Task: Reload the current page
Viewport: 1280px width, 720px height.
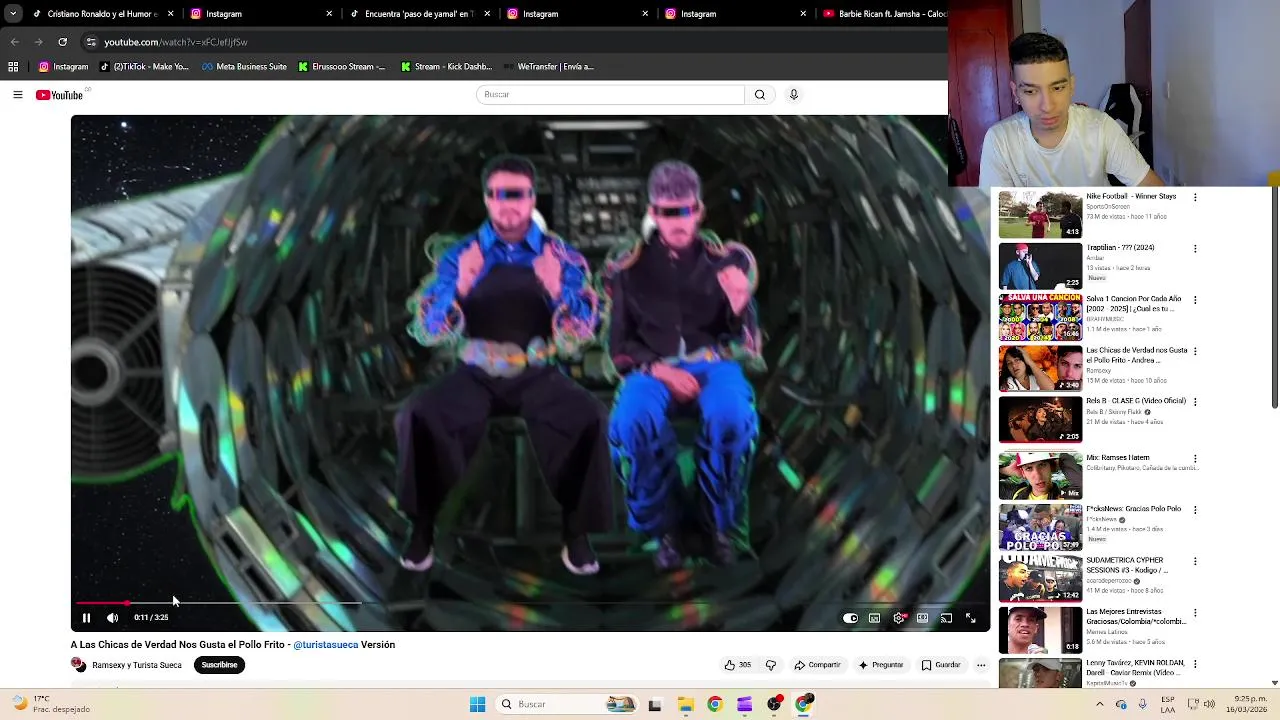Action: pyautogui.click(x=62, y=42)
